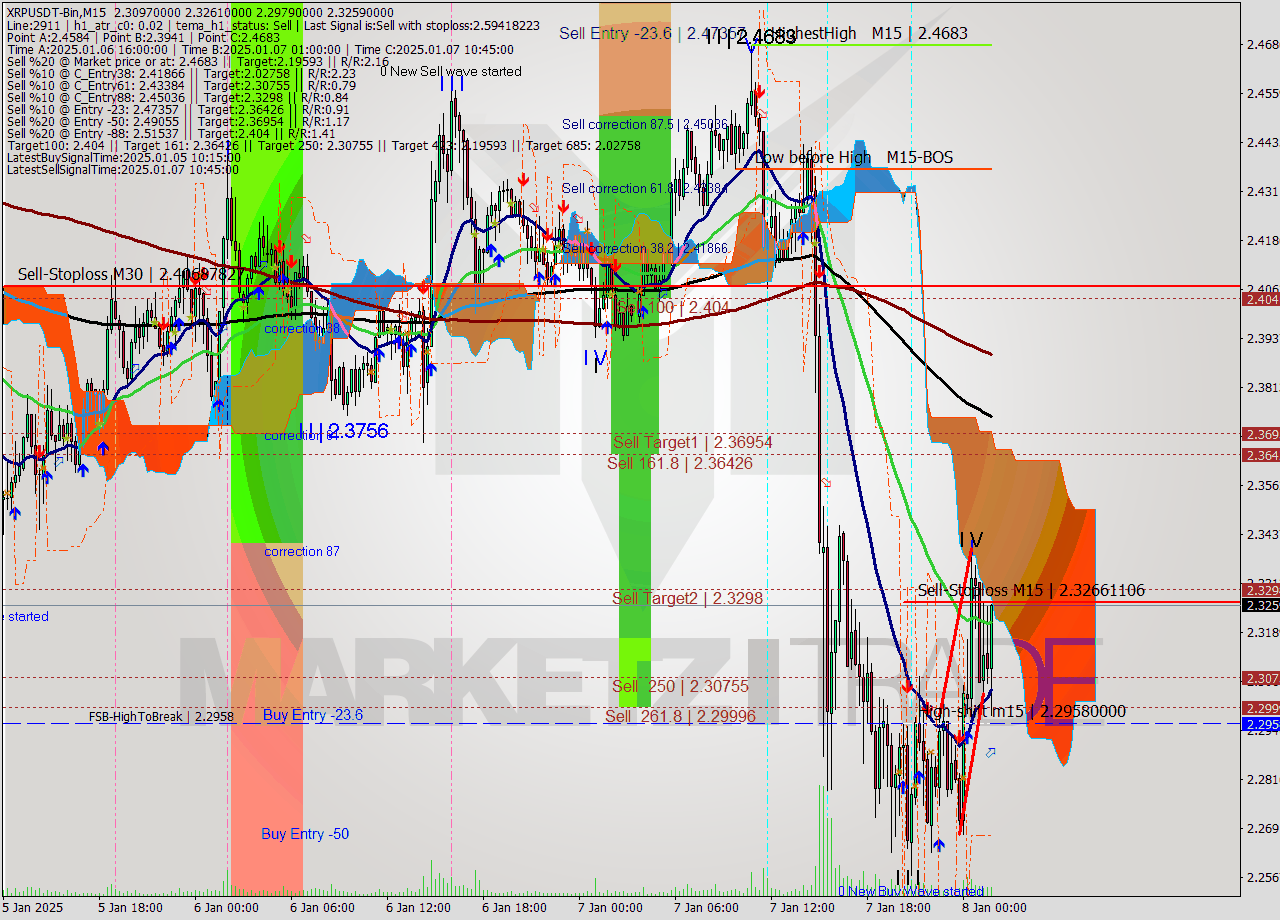Click the '0 New Sell wave started' label
1280x920 pixels.
(x=451, y=71)
